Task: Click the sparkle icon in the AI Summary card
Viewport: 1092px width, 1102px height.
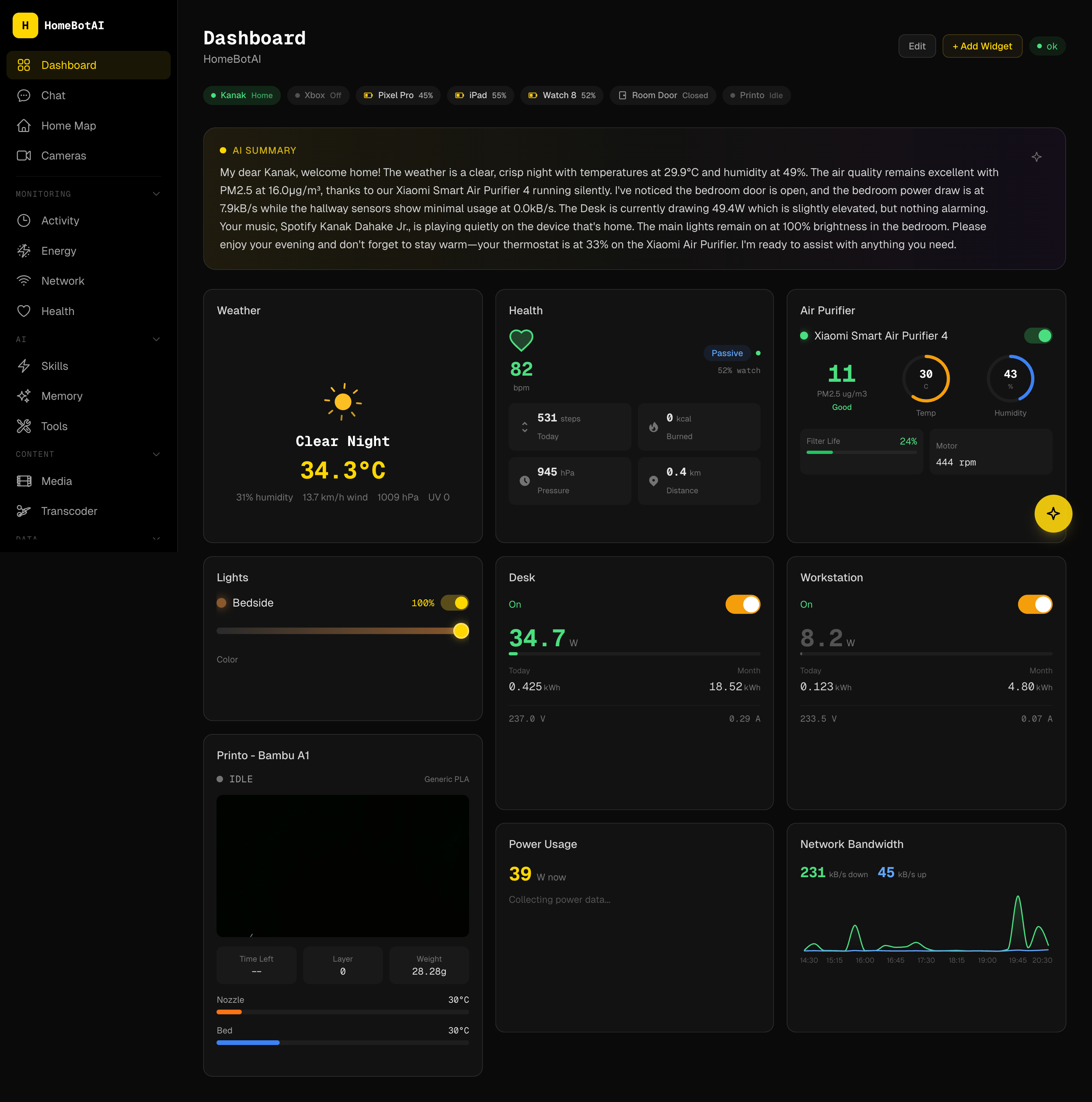Action: click(1036, 157)
